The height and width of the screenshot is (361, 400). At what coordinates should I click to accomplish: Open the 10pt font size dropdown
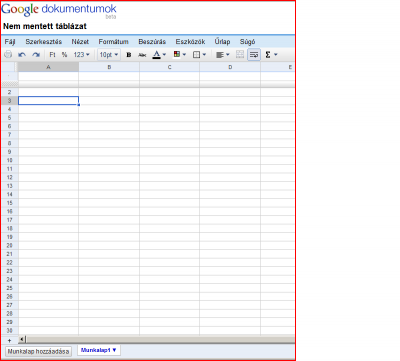point(109,55)
